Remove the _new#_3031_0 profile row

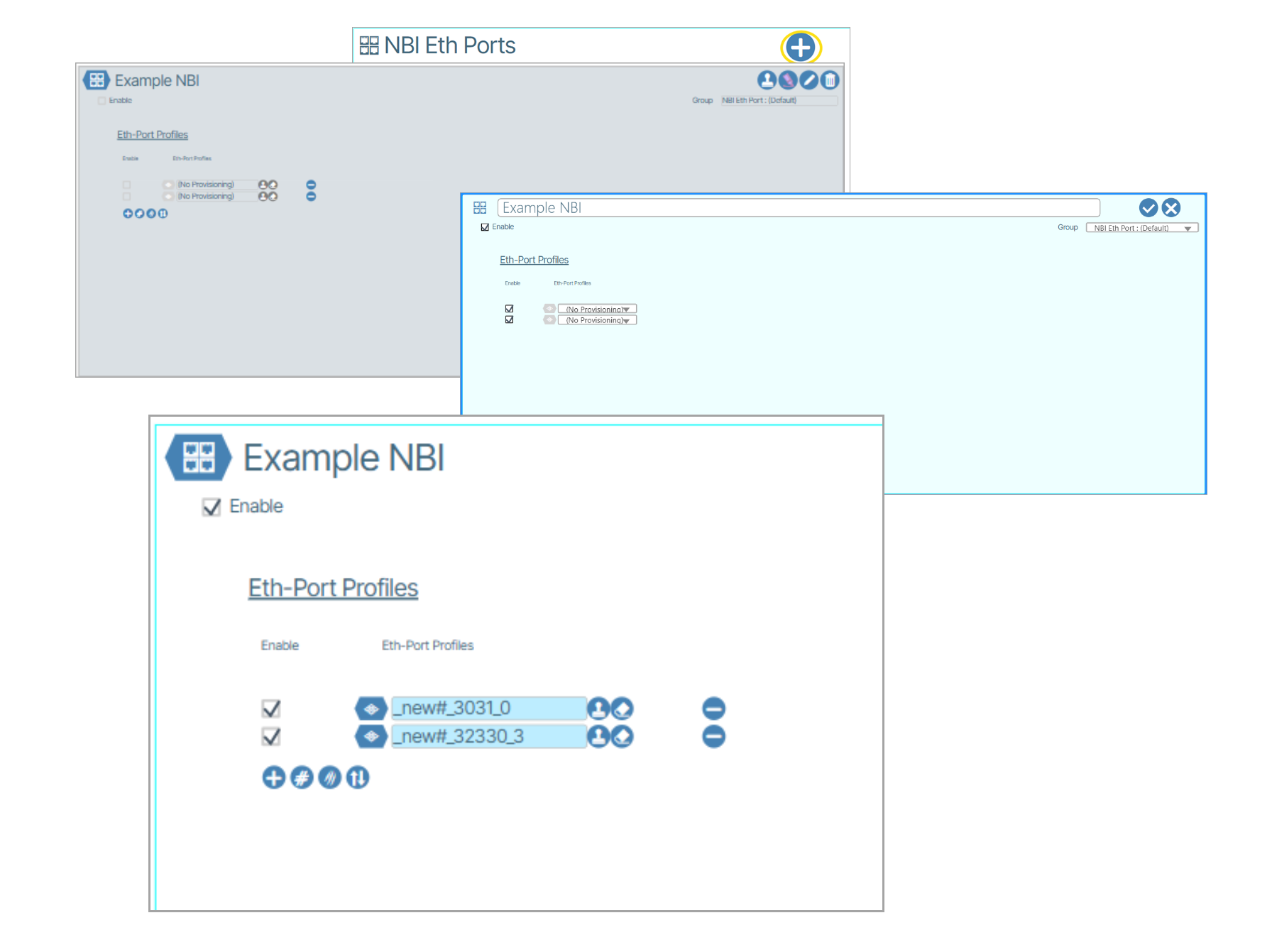tap(713, 708)
